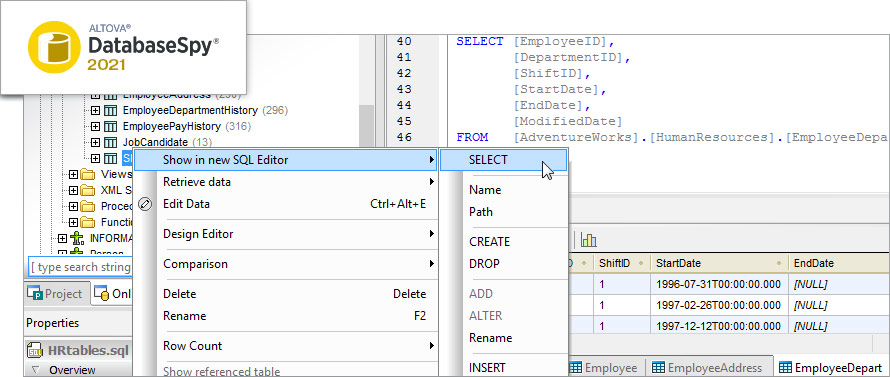Choose CREATE in the submenu
890x377 pixels.
click(503, 242)
